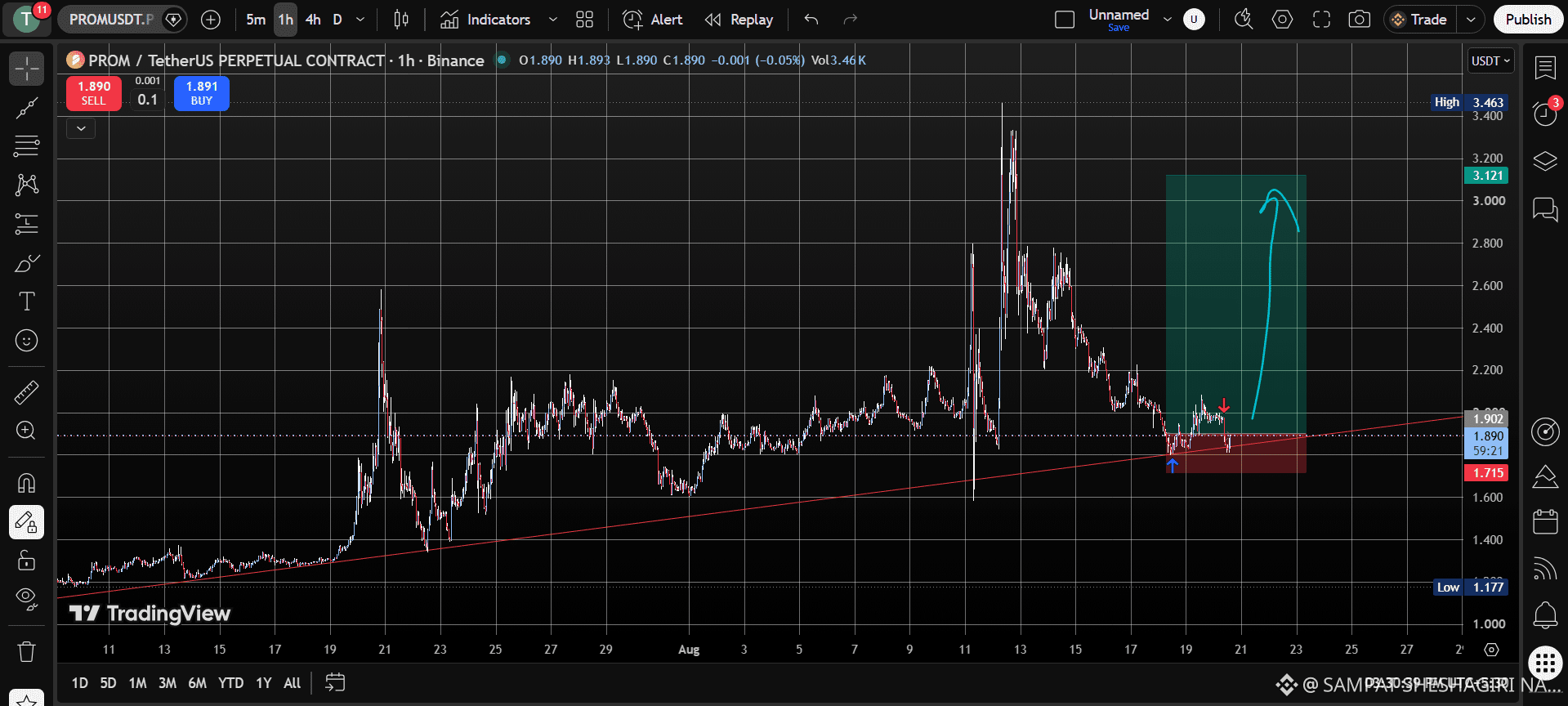The height and width of the screenshot is (706, 1568).
Task: Open the USDT currency dropdown
Action: [1490, 61]
